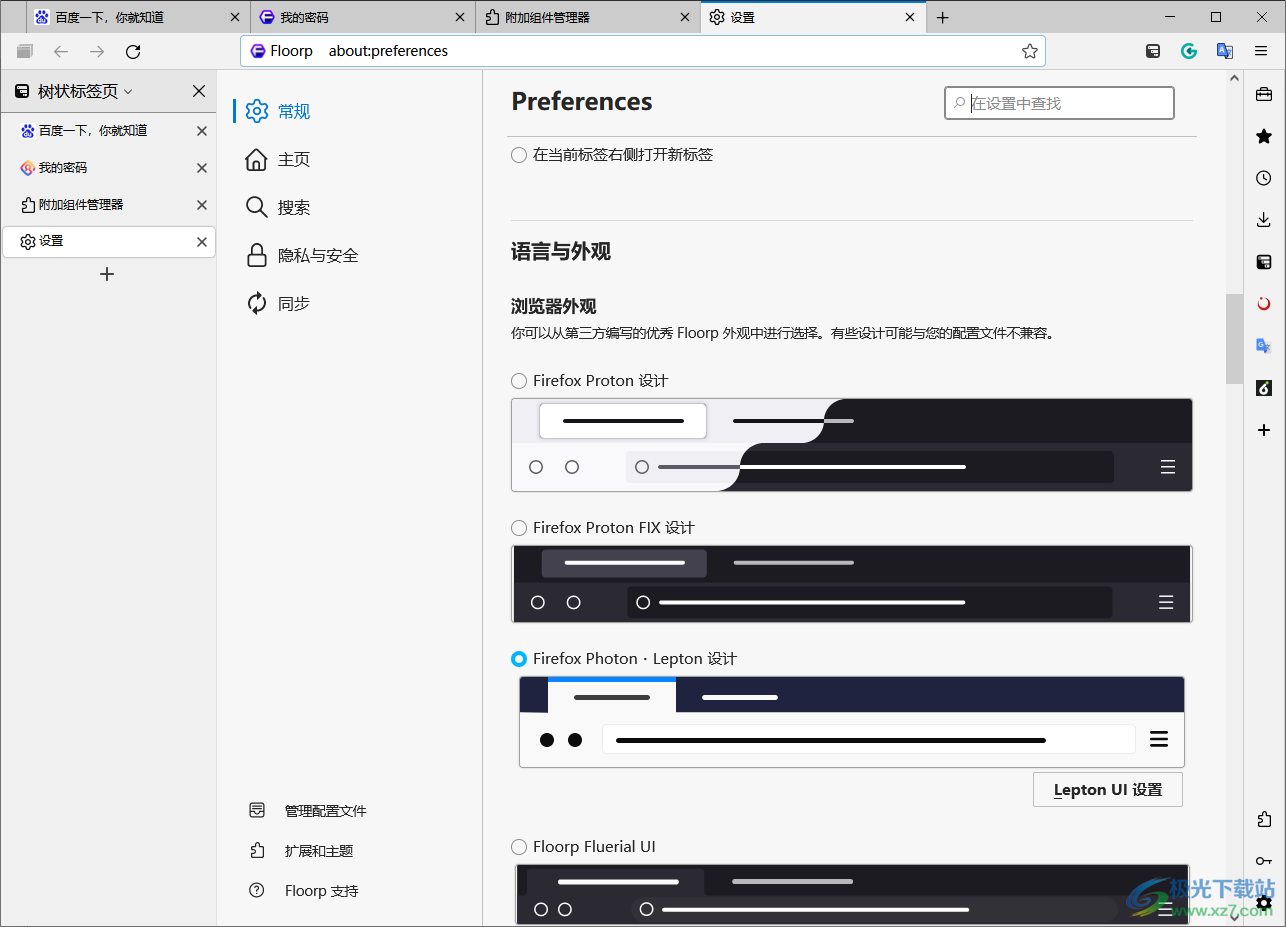Viewport: 1286px width, 927px height.
Task: Open the browser manager toolbox icon
Action: tap(1263, 90)
